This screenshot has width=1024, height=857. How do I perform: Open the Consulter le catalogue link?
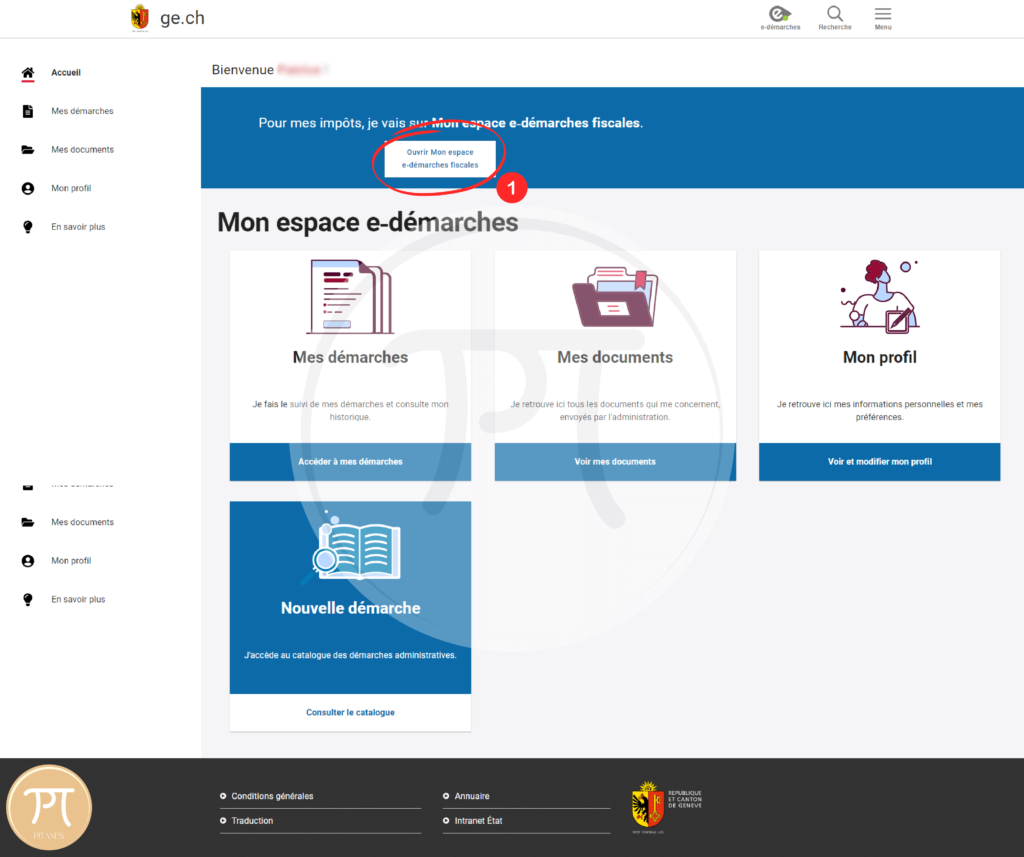[x=350, y=710]
